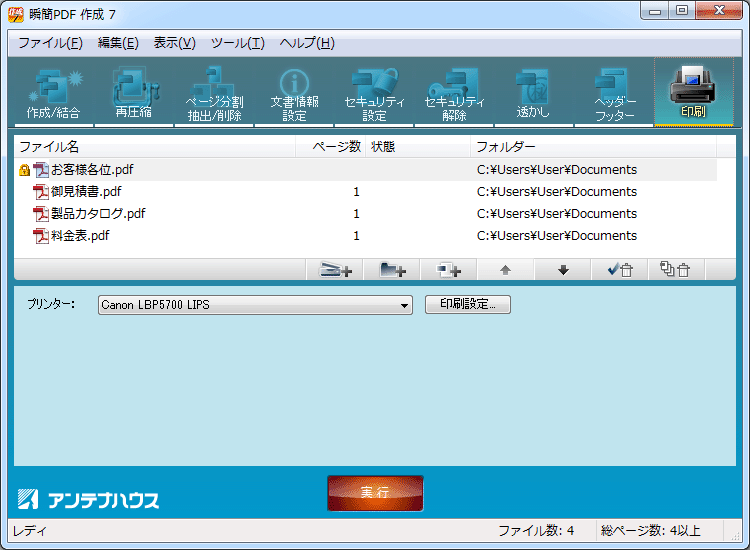Image resolution: width=750 pixels, height=550 pixels.
Task: Open the ファイル(F) menu
Action: tap(50, 43)
